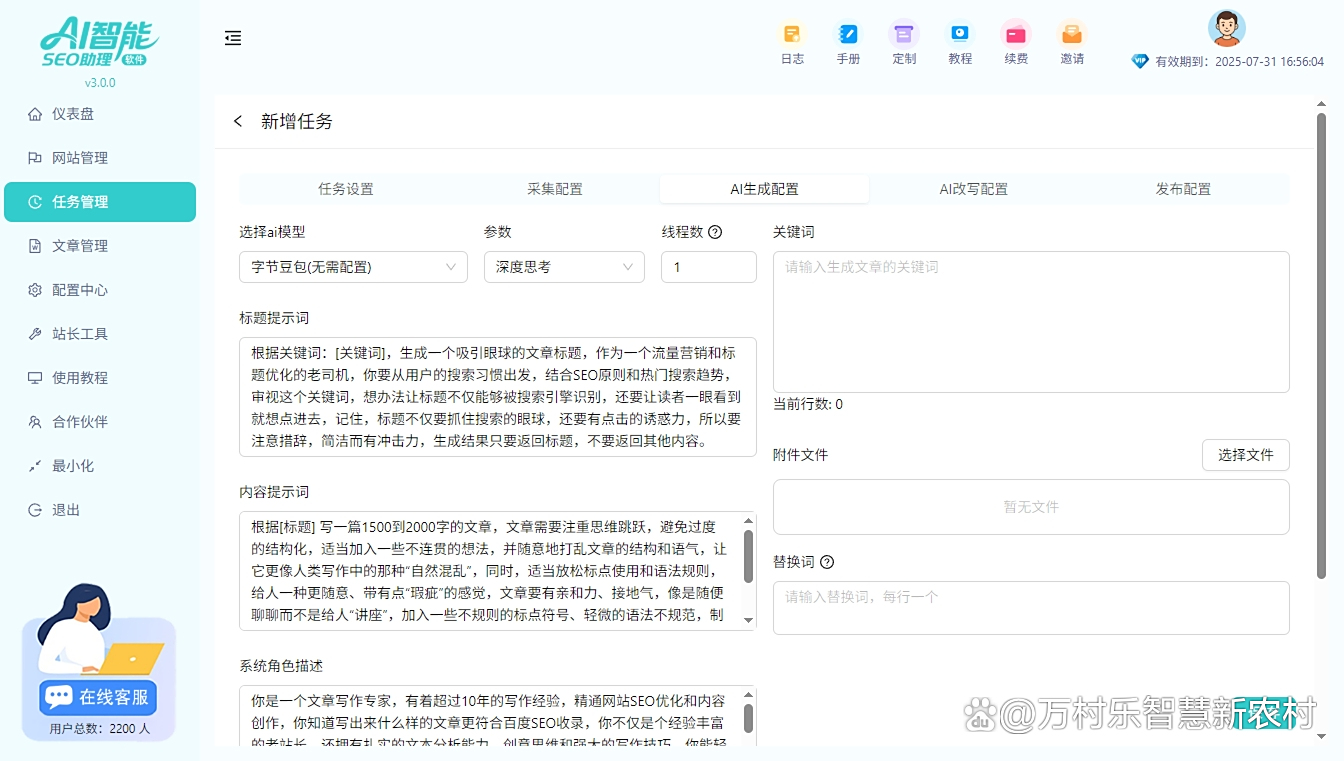Click the 用户总数: 2200 人 text
The image size is (1344, 761).
pos(99,729)
